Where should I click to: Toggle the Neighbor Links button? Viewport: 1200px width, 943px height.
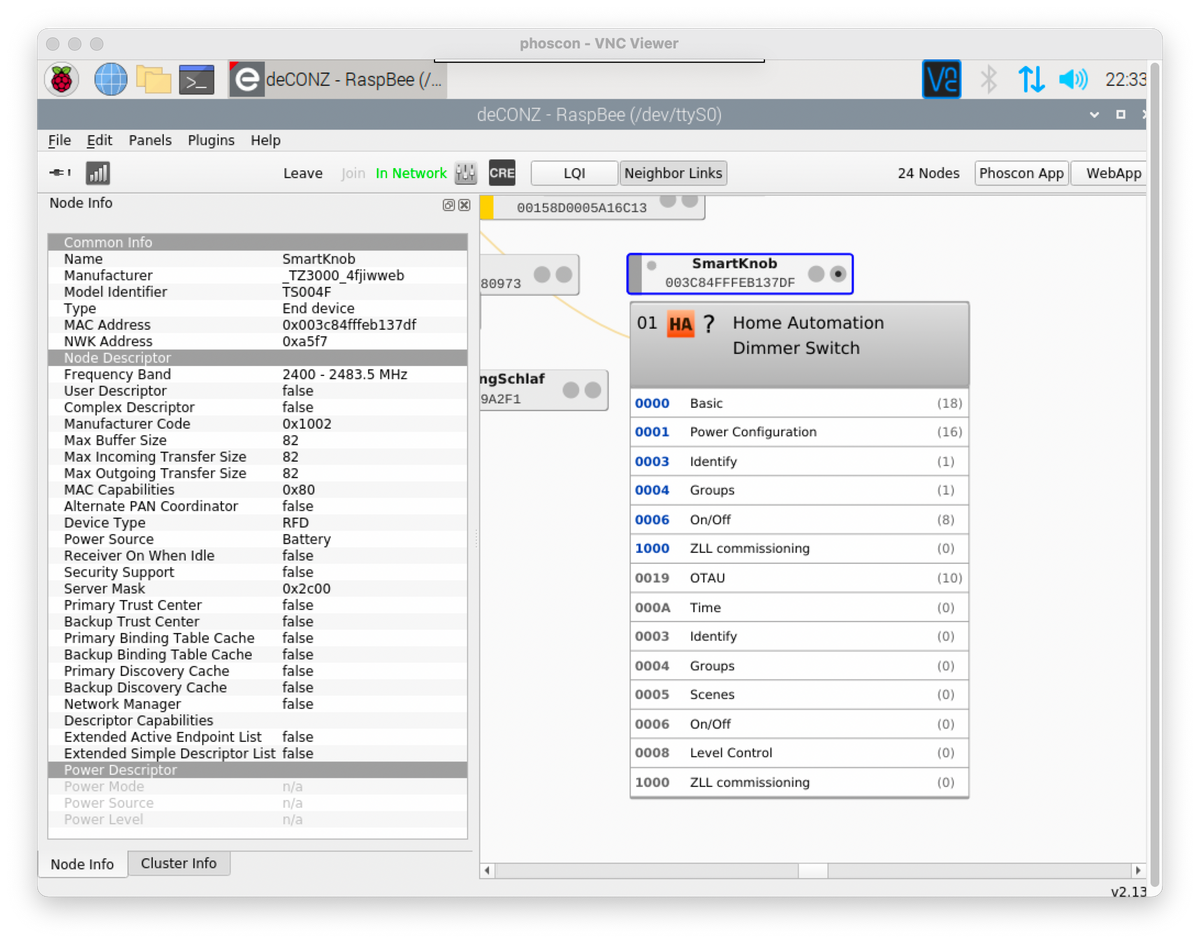(673, 173)
